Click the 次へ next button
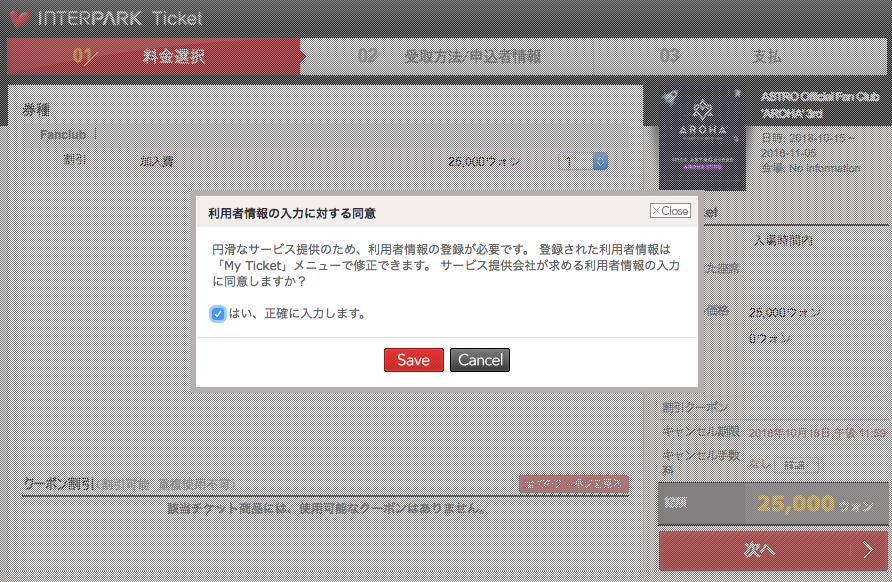The width and height of the screenshot is (892, 582). point(773,550)
